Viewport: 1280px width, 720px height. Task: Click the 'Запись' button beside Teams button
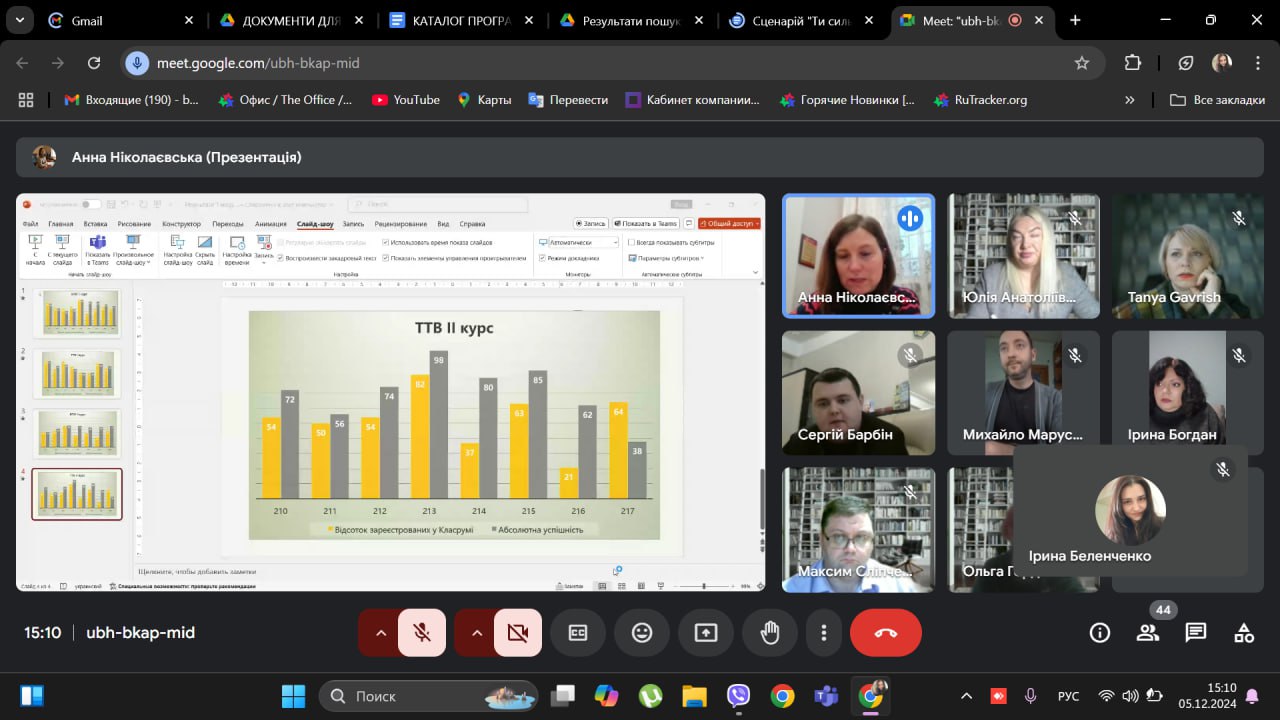click(591, 223)
